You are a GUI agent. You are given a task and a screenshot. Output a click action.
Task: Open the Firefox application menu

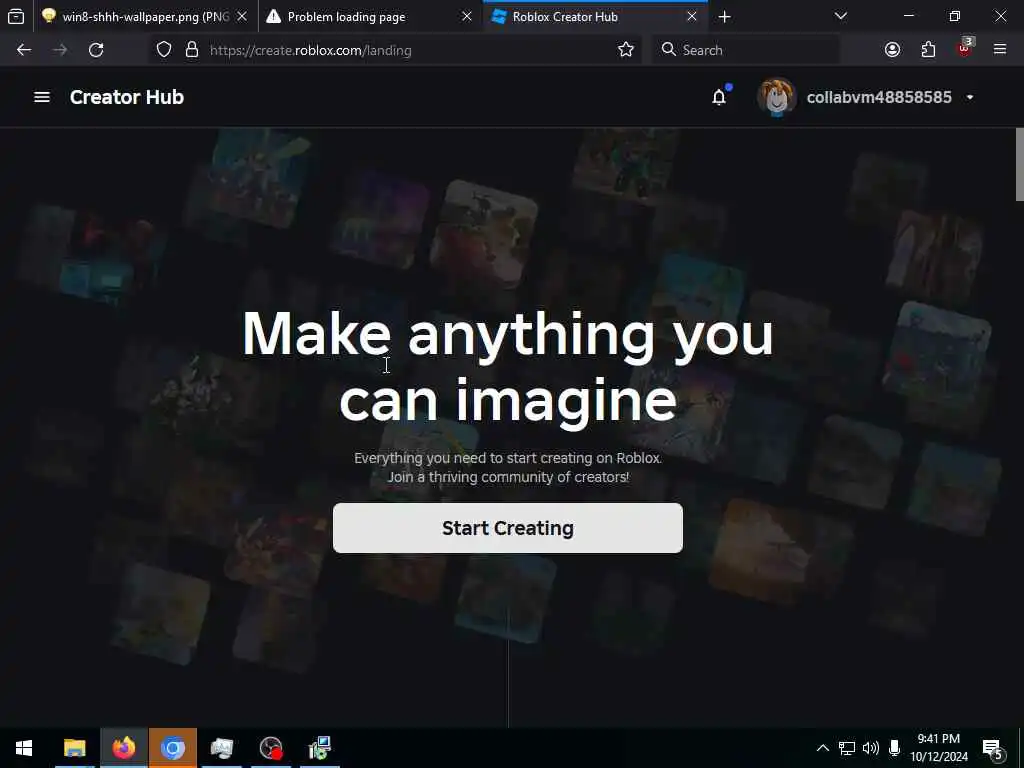pos(1000,50)
